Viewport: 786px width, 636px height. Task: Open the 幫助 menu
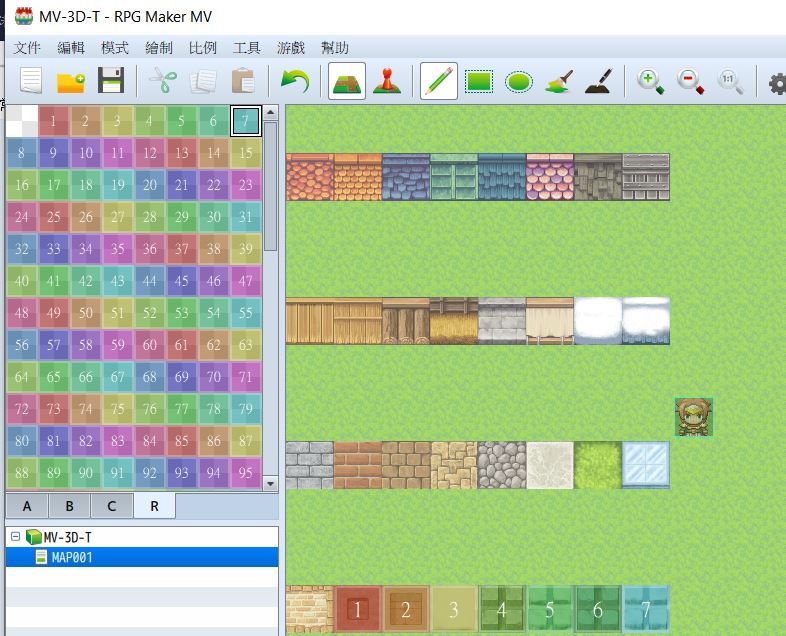click(x=335, y=48)
